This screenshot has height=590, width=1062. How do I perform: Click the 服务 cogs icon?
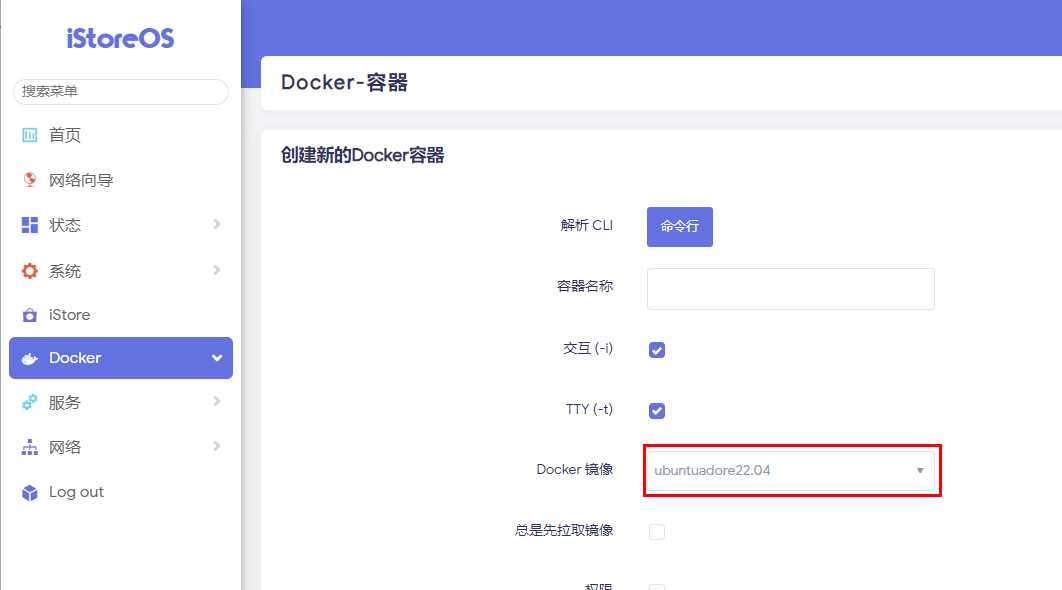point(30,402)
